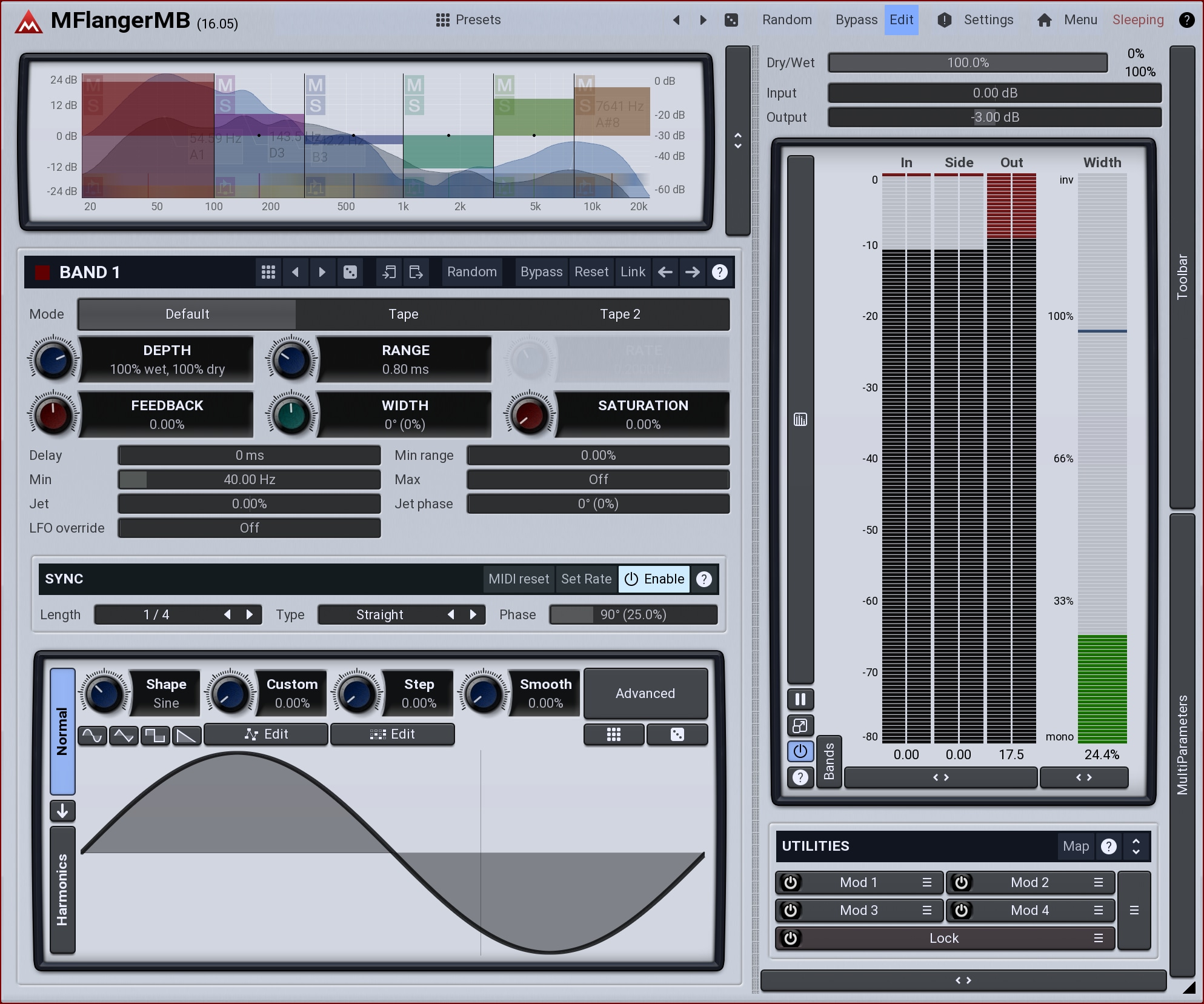Select Tape 2 mode tab

(620, 314)
